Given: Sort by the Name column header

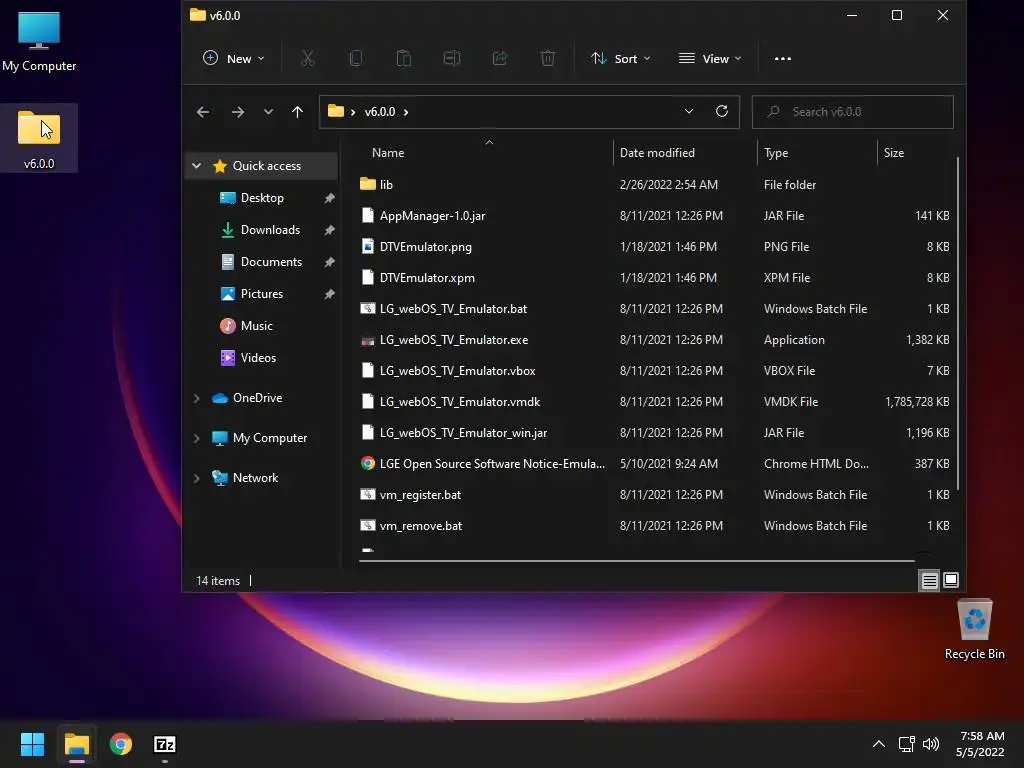Looking at the screenshot, I should click(x=388, y=153).
